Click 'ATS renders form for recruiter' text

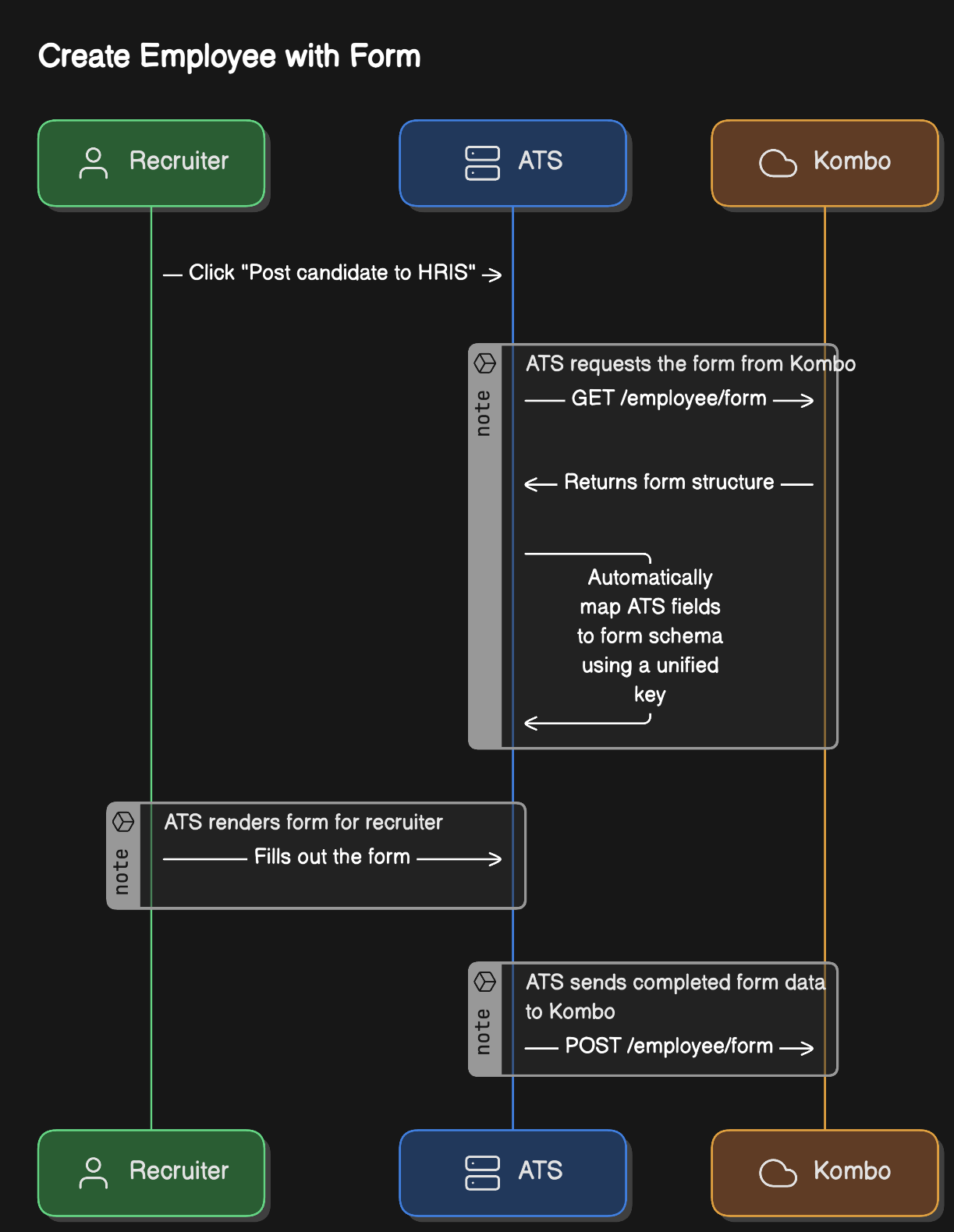tap(303, 823)
